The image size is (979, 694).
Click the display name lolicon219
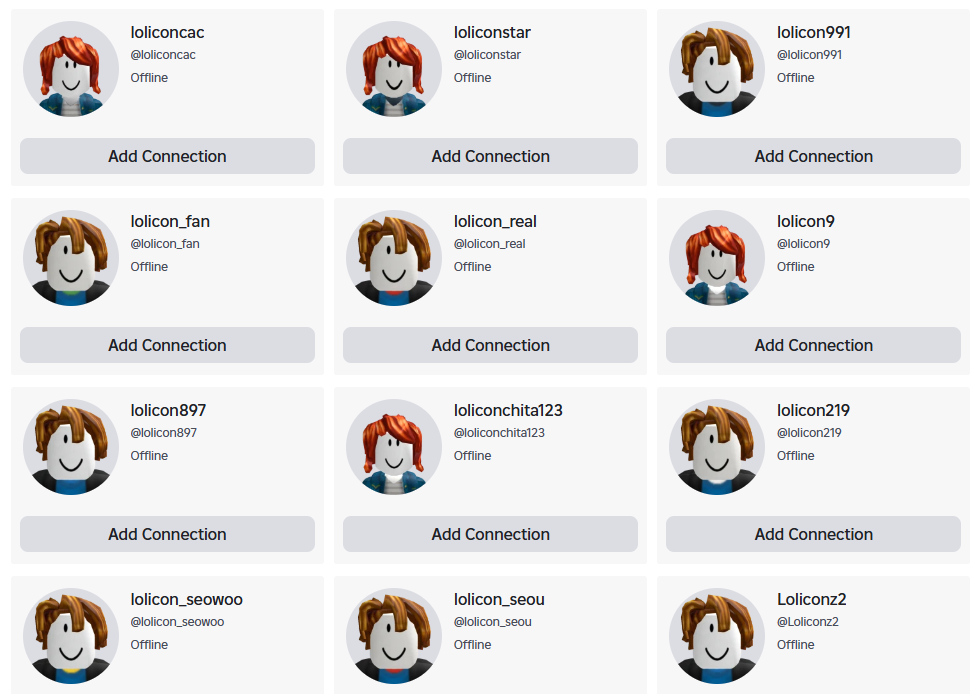(813, 411)
